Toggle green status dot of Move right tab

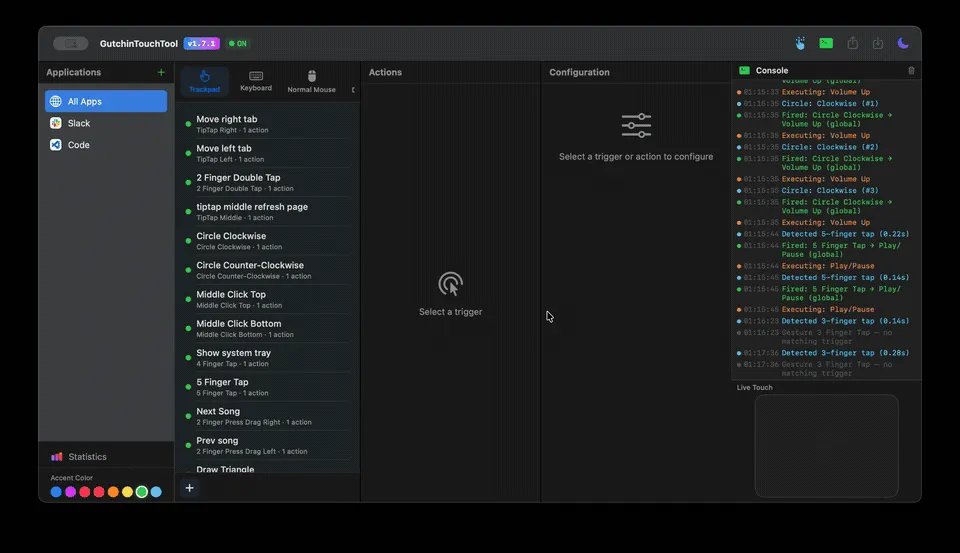(188, 124)
